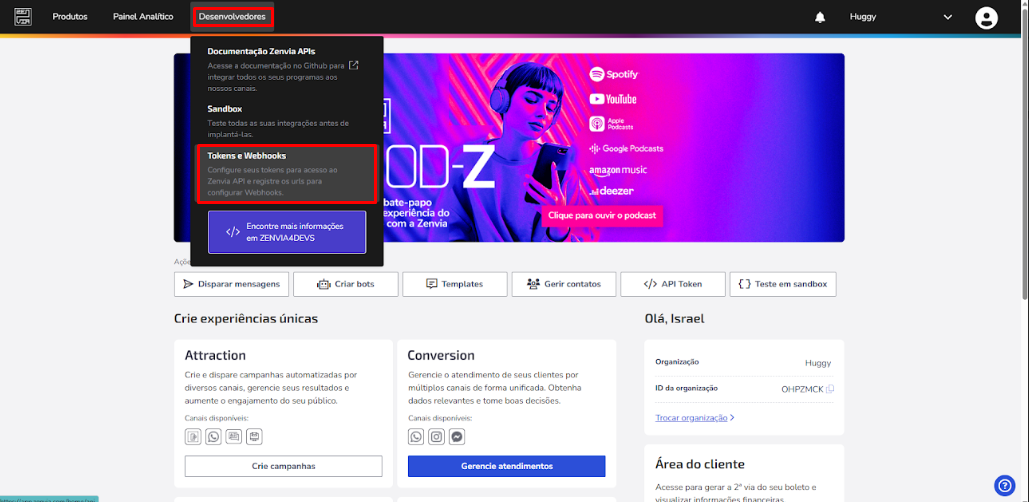Click the YouTube logo in the banner
The height and width of the screenshot is (502, 1029).
point(613,99)
